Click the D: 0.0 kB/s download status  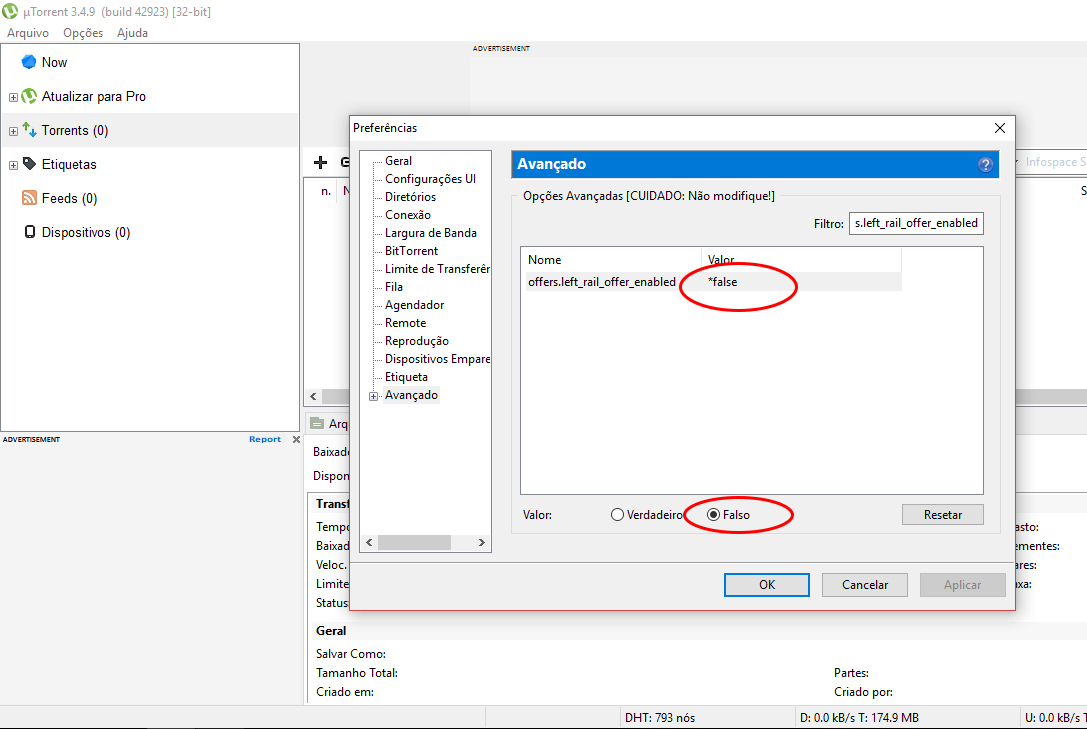pos(860,718)
